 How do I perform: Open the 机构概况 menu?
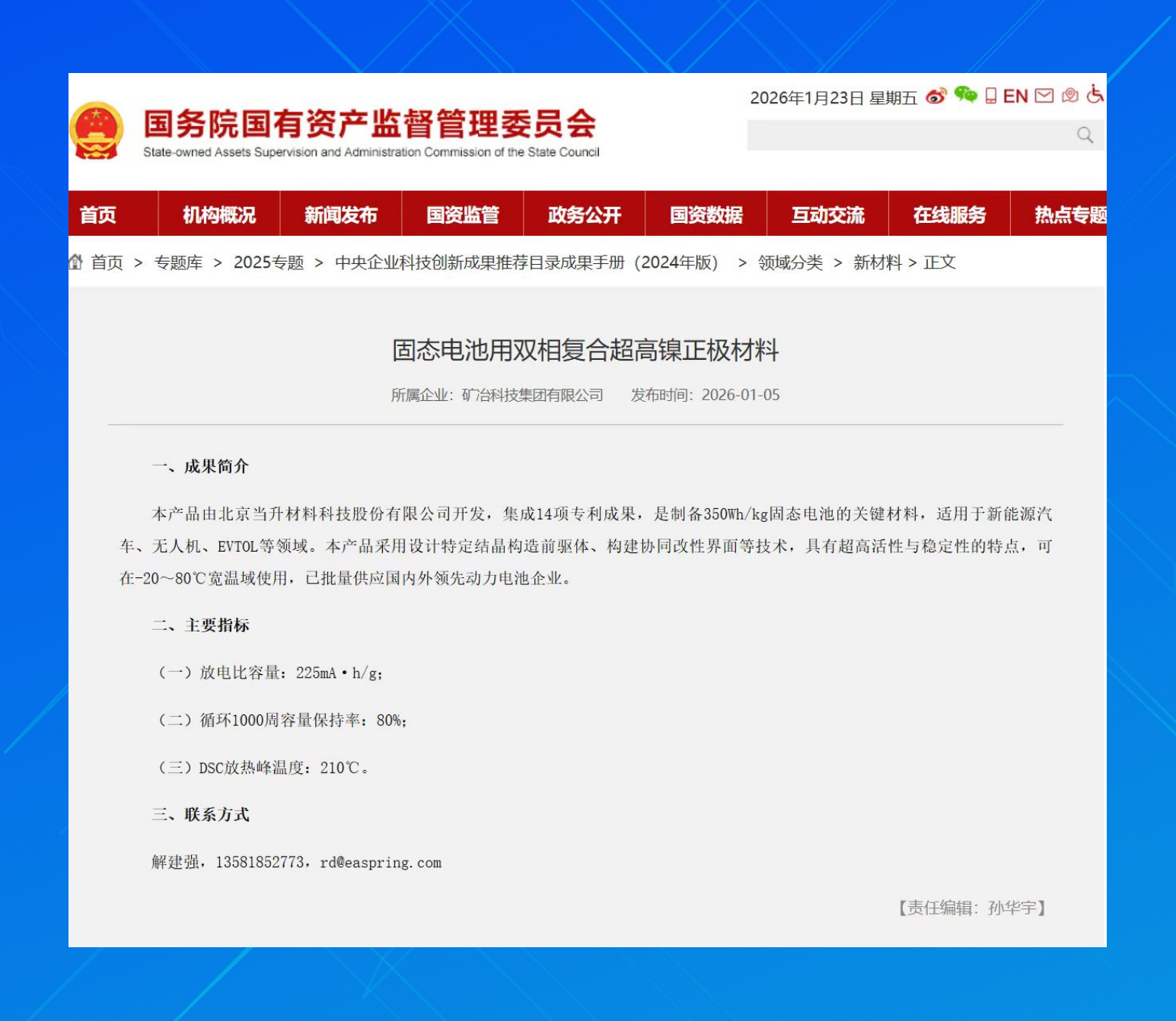point(219,215)
